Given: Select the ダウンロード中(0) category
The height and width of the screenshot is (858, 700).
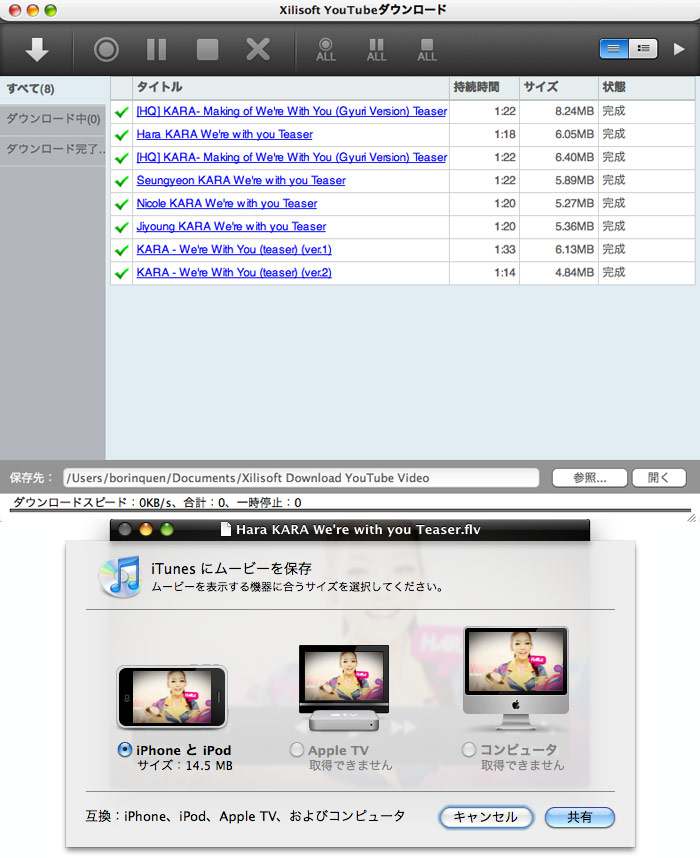Looking at the screenshot, I should (x=53, y=119).
